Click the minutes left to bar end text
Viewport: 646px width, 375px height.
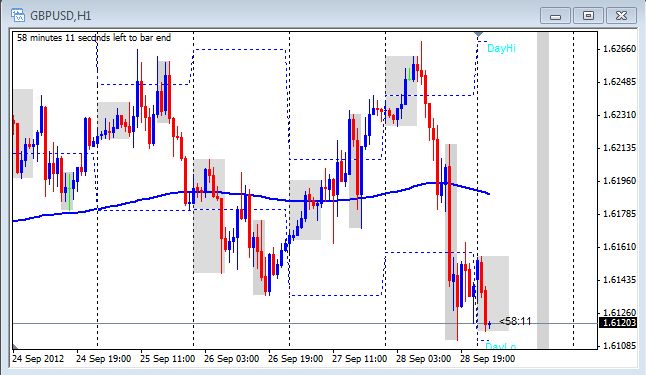tap(94, 38)
